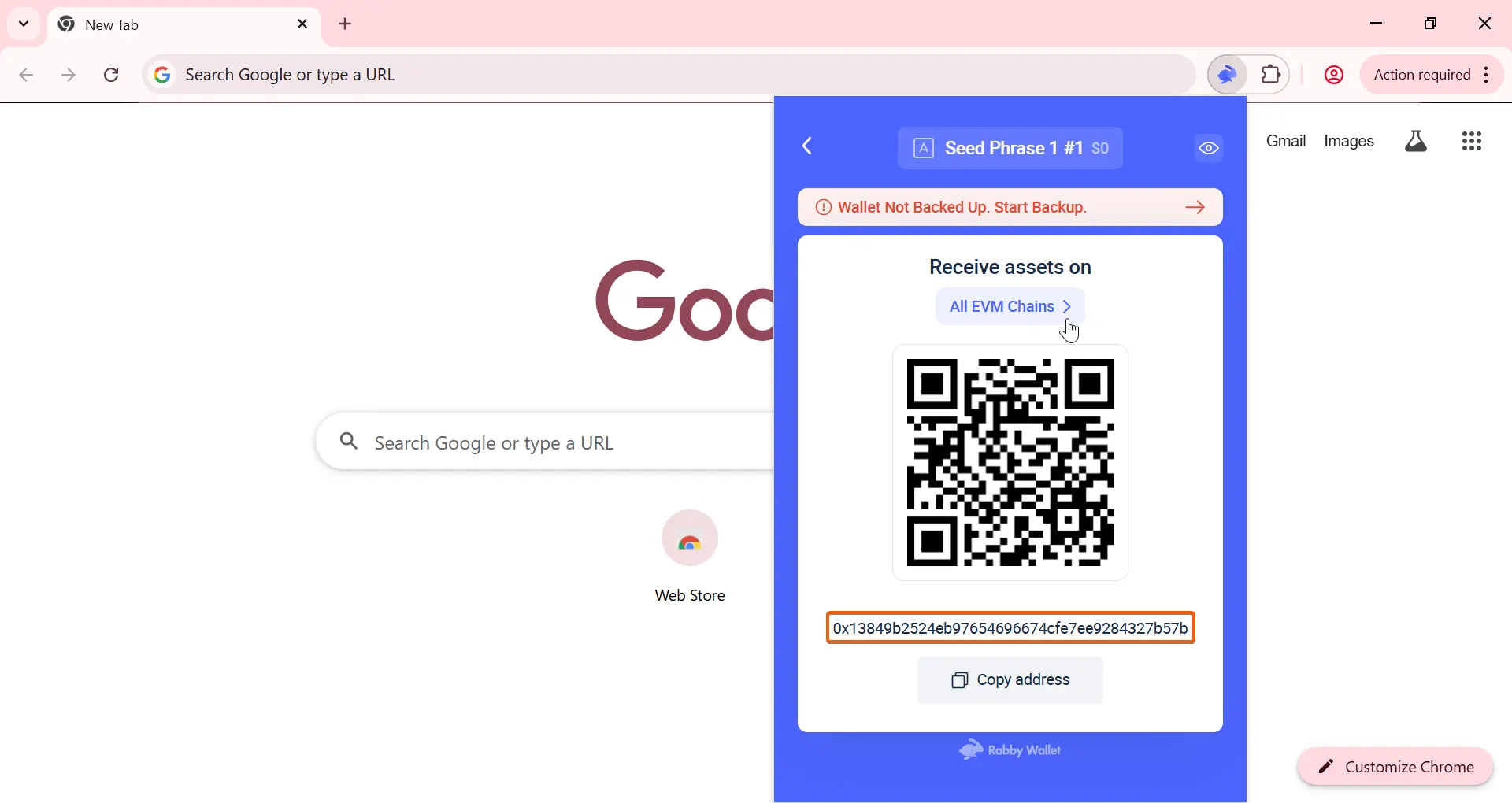The width and height of the screenshot is (1512, 803).
Task: Click the Copy address button
Action: coord(1010,680)
